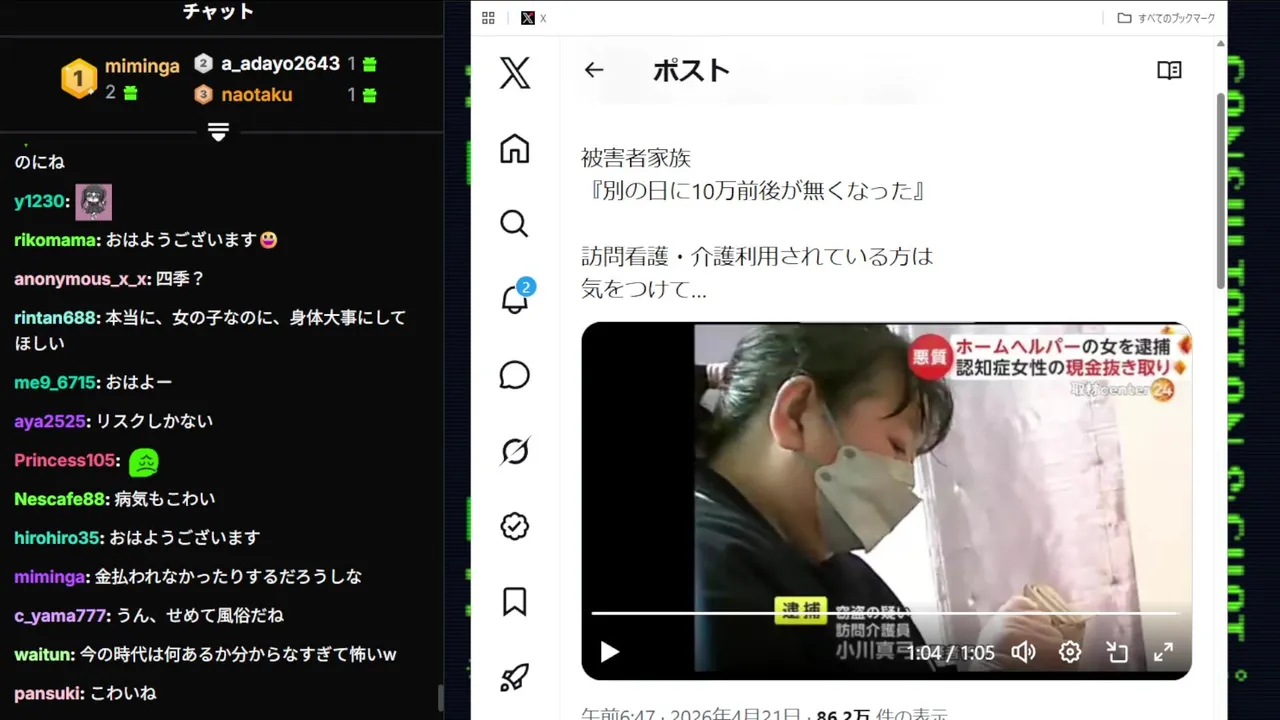Viewport: 1280px width, 720px height.
Task: Expand video to fullscreen
Action: tap(1163, 652)
